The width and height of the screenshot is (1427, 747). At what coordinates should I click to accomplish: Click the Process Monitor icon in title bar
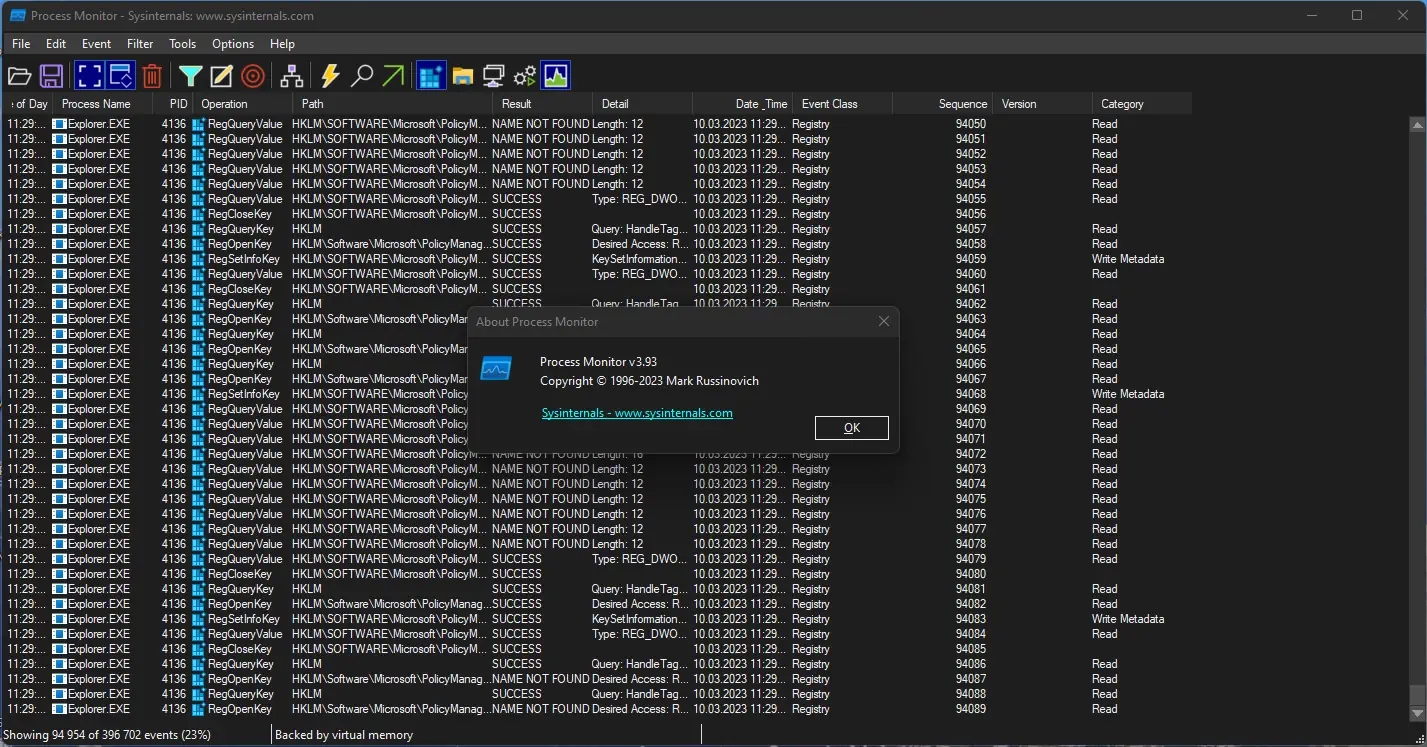pos(17,16)
